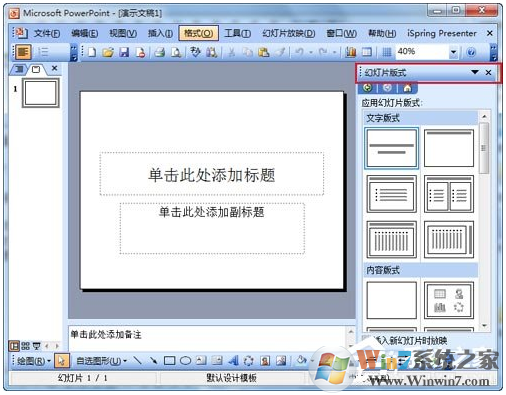Switch to Normal view button

[14, 346]
